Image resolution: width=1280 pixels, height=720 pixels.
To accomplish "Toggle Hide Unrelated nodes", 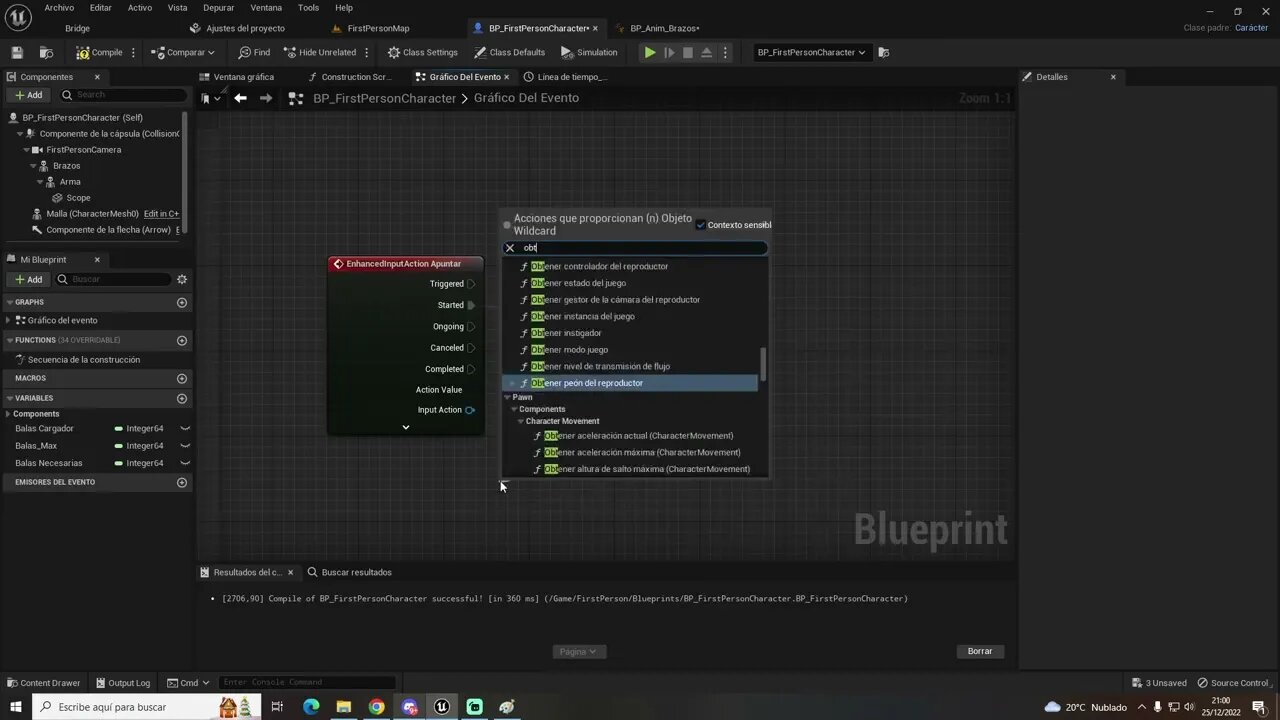I will [x=320, y=52].
